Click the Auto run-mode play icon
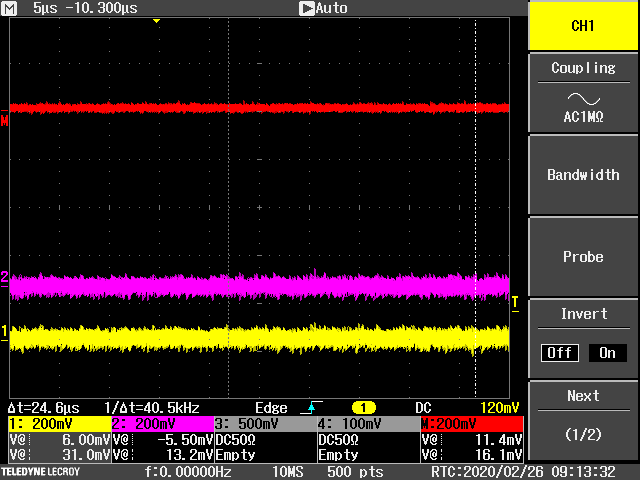The height and width of the screenshot is (480, 640). (307, 8)
